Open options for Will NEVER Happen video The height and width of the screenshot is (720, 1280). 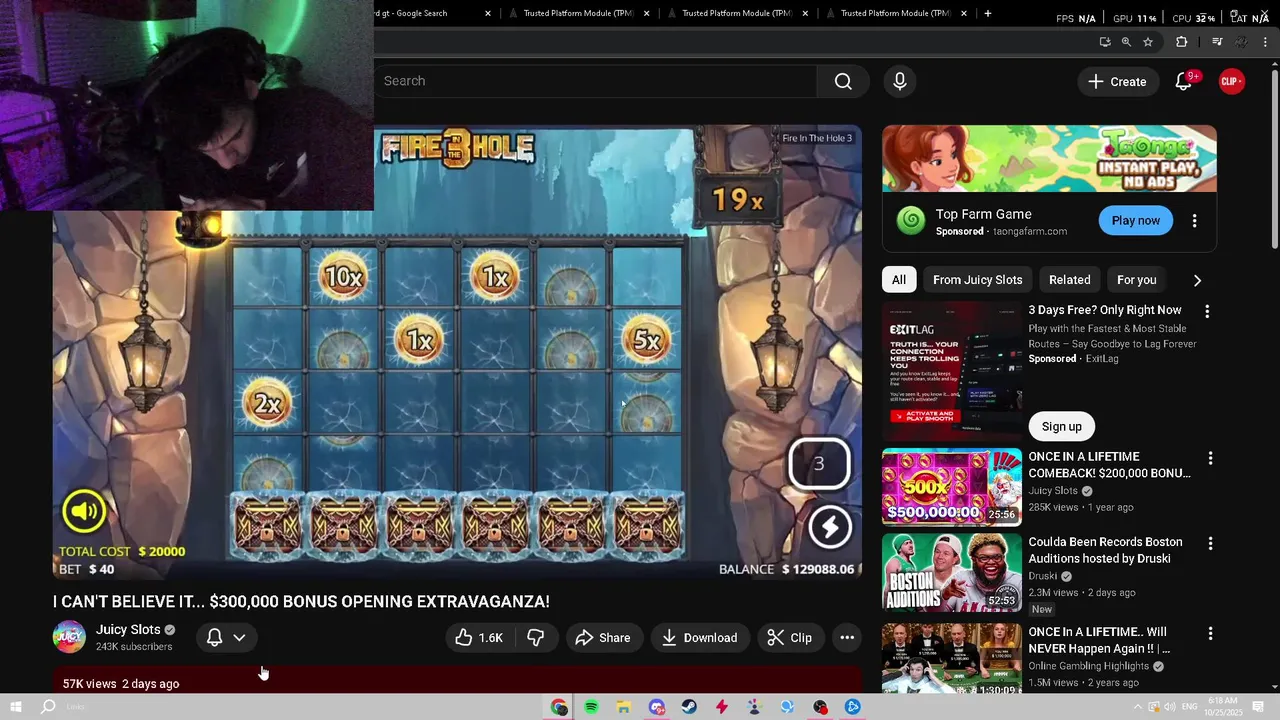pos(1210,634)
